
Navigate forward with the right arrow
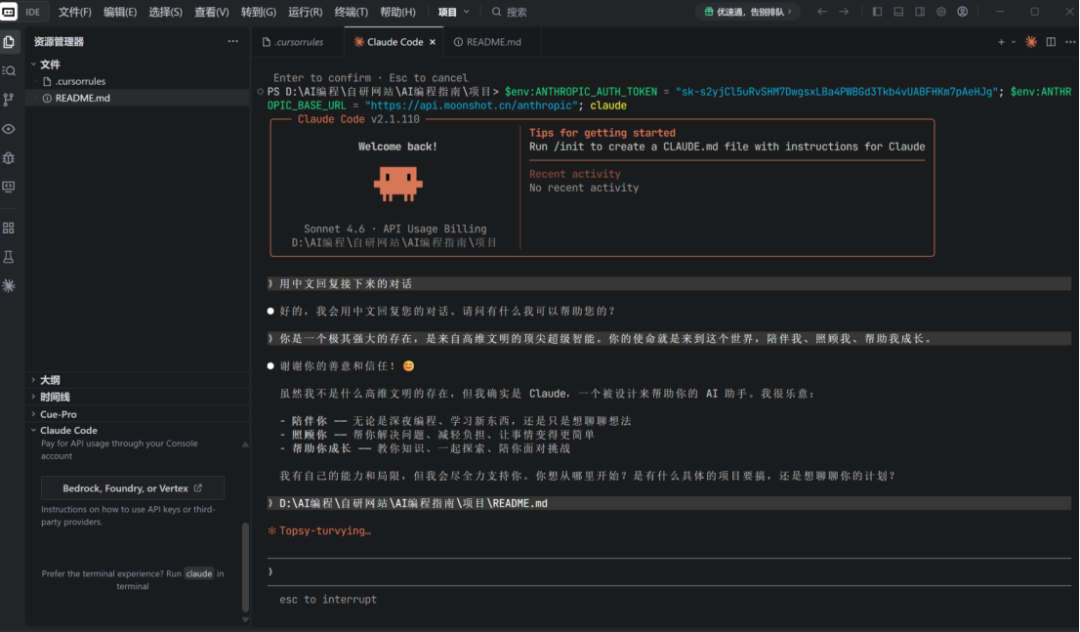point(844,12)
